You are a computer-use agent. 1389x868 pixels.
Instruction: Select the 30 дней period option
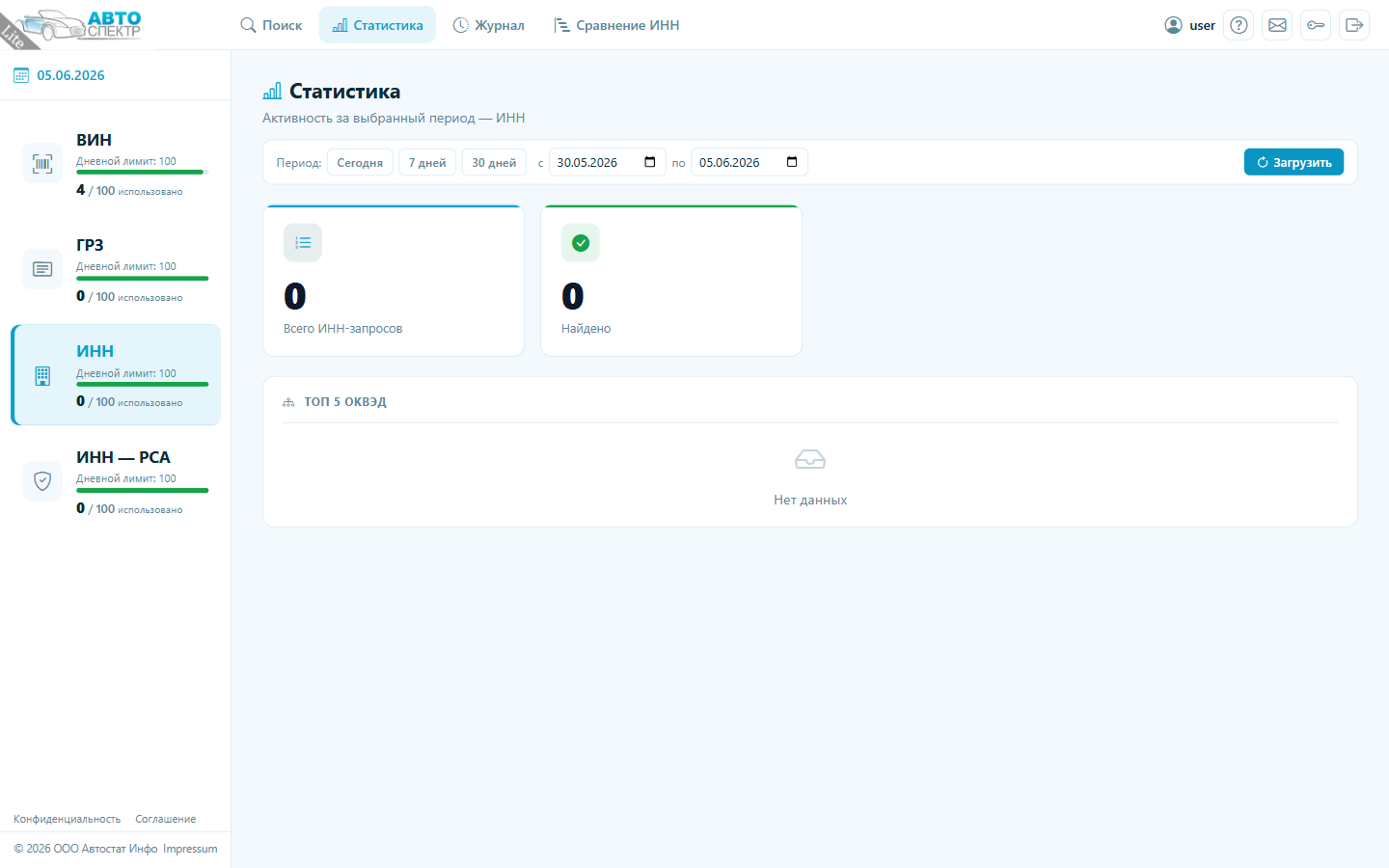point(494,163)
